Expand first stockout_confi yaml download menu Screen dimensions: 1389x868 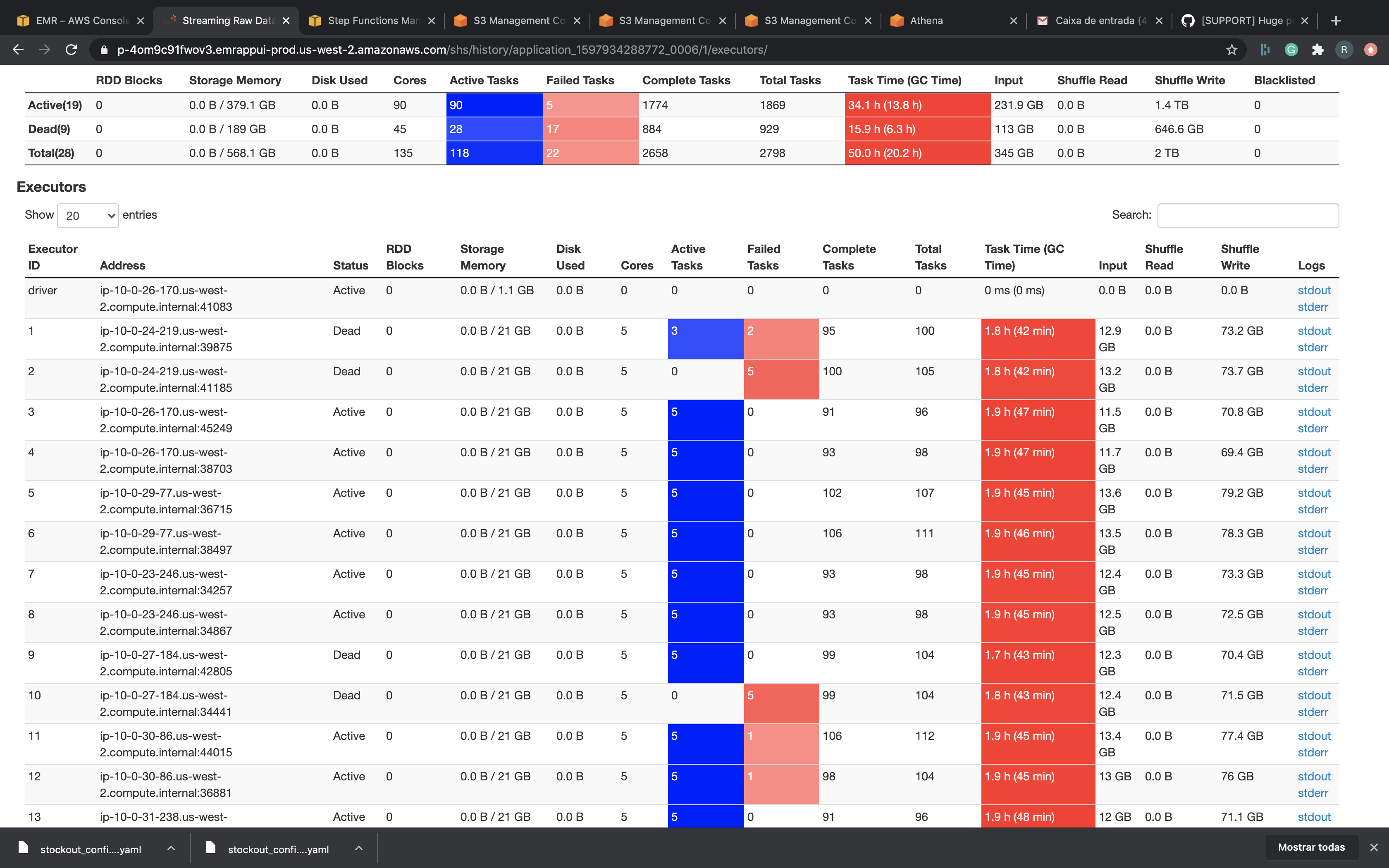pyautogui.click(x=171, y=849)
